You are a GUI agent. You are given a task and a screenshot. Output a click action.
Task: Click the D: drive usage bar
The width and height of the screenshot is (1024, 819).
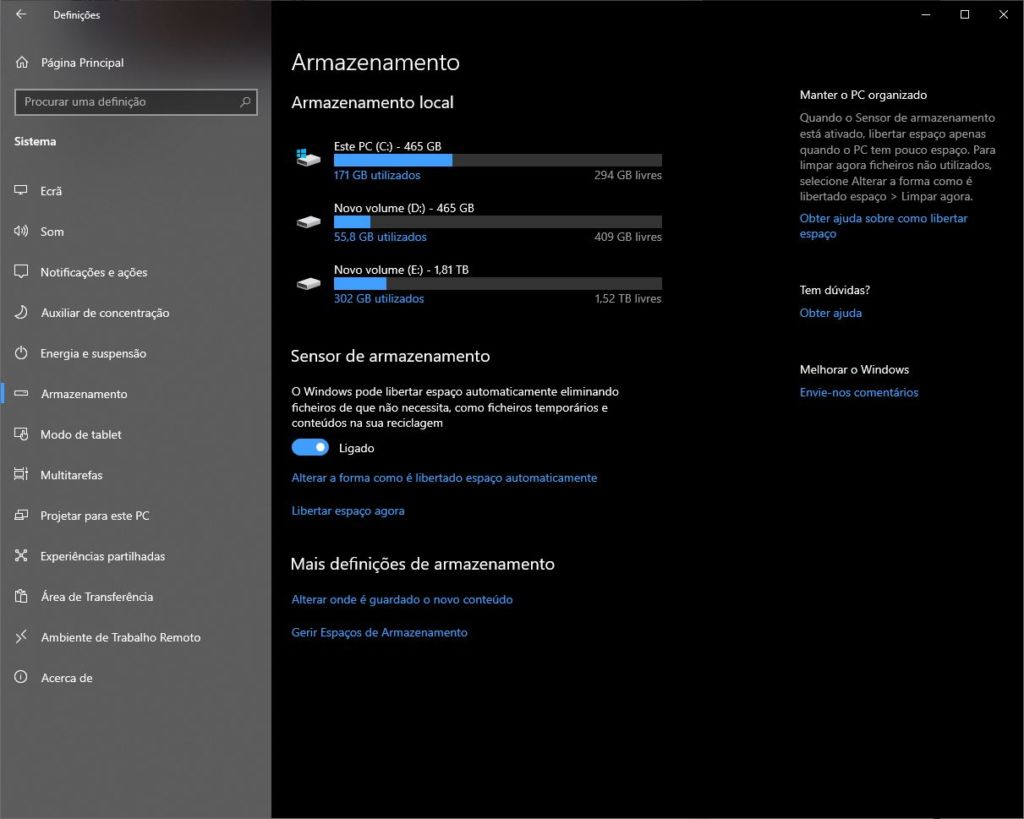pos(498,222)
